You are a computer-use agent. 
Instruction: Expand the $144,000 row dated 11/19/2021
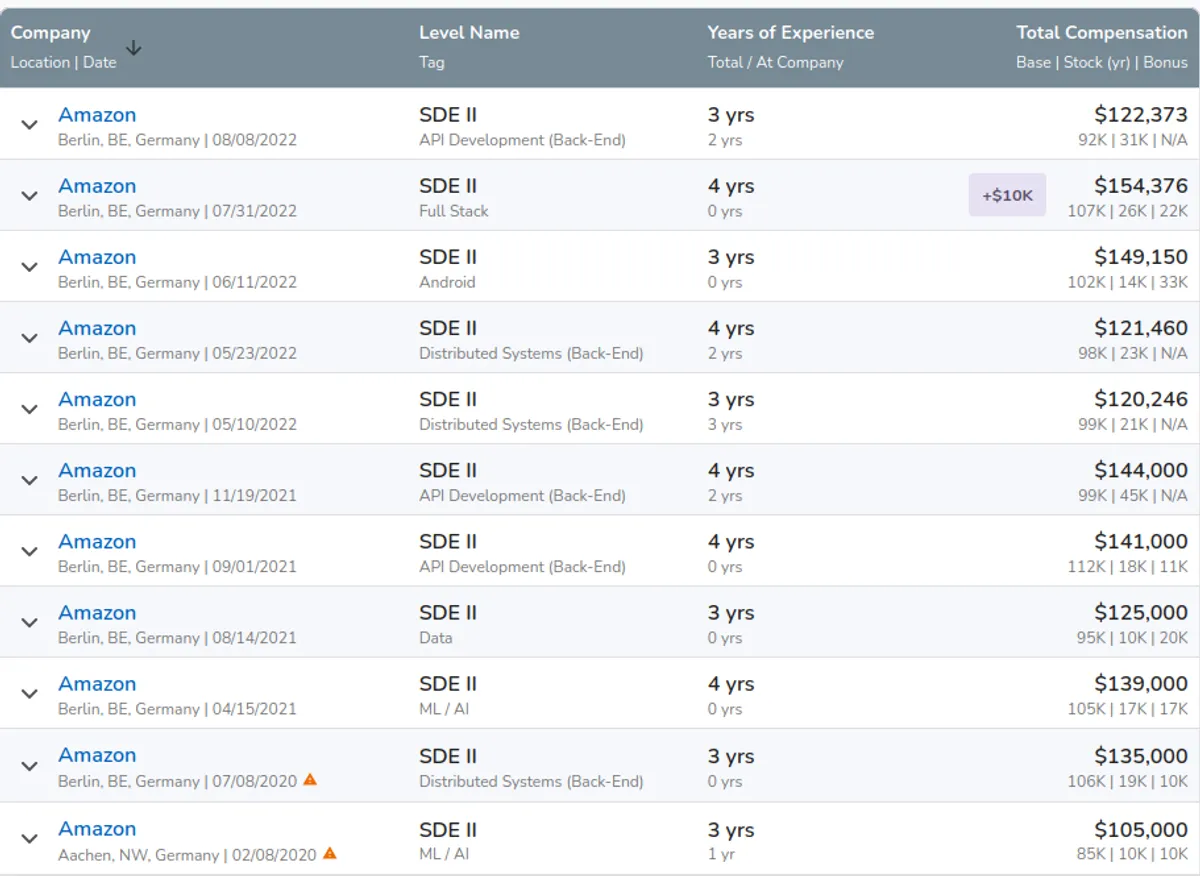click(x=30, y=480)
